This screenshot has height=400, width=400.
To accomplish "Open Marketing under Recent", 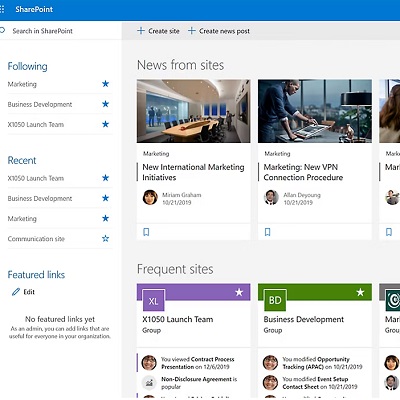I will tap(22, 219).
